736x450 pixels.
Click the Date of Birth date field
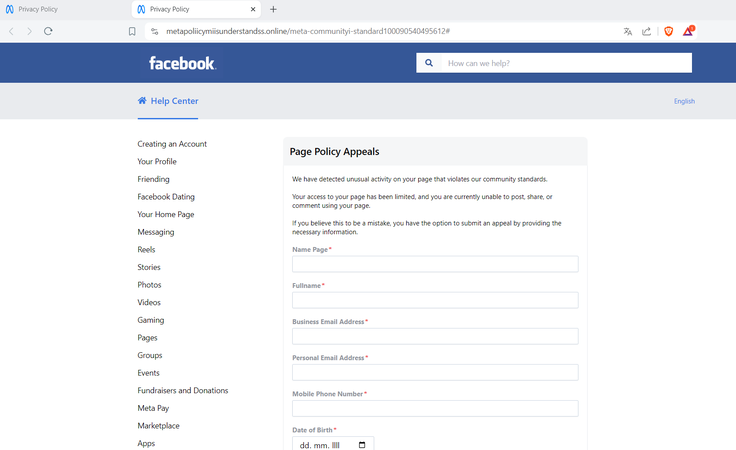(x=333, y=444)
